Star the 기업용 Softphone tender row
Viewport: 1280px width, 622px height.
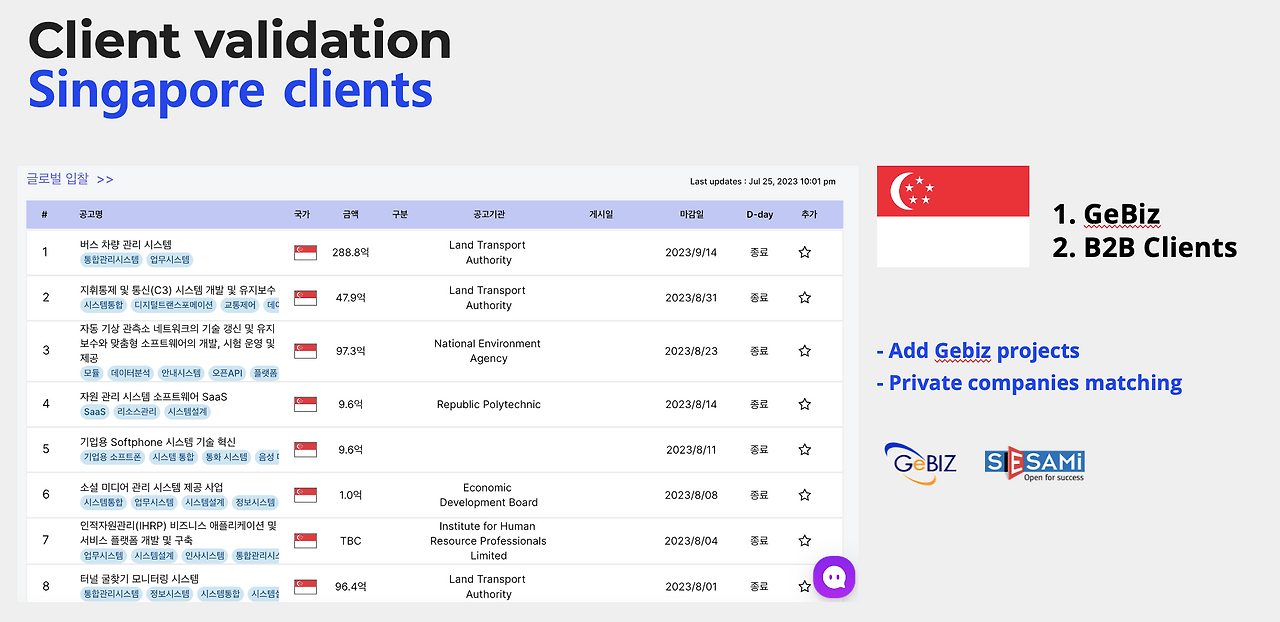click(804, 450)
